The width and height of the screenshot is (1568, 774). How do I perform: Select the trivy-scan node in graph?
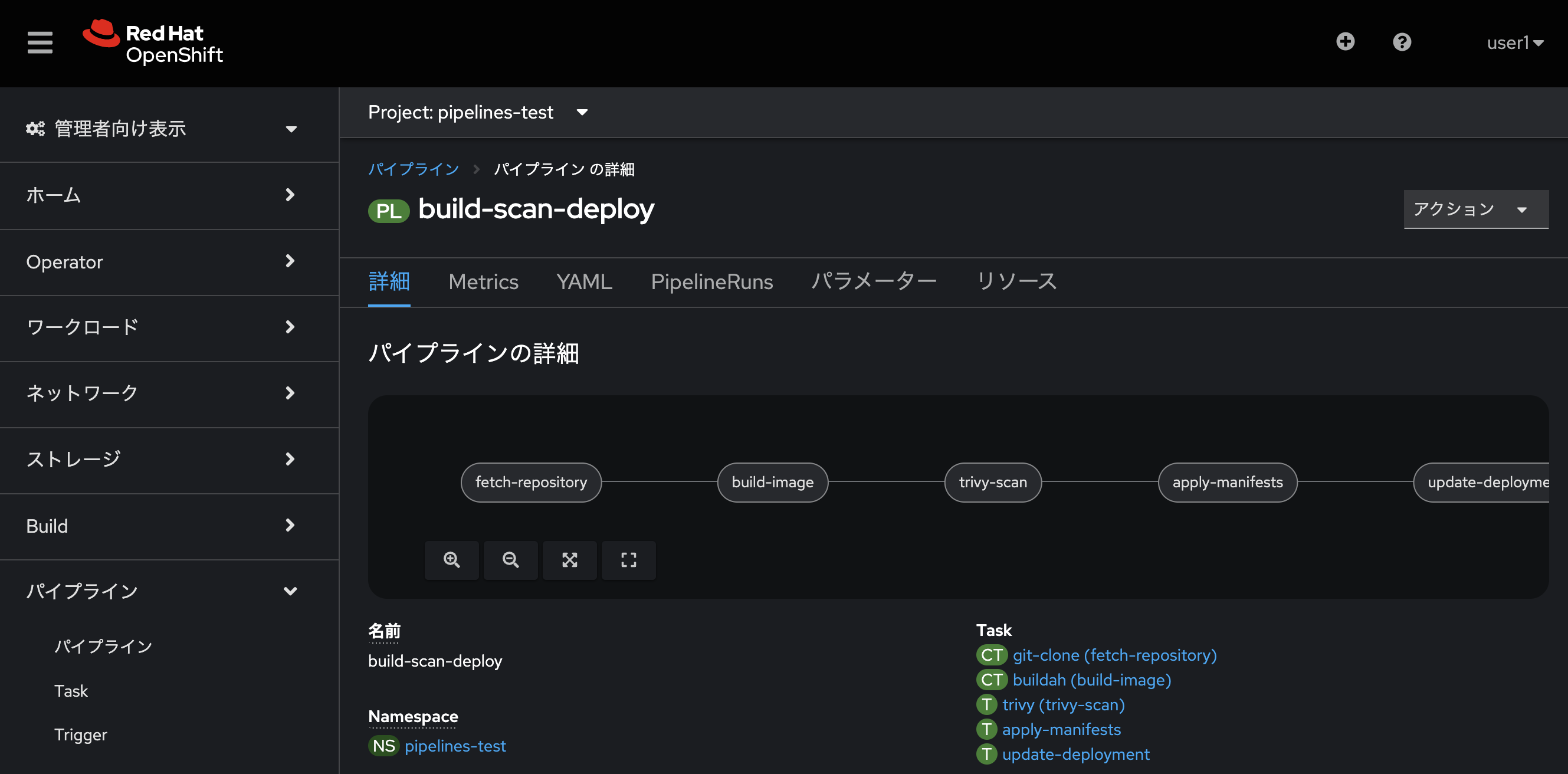coord(993,483)
